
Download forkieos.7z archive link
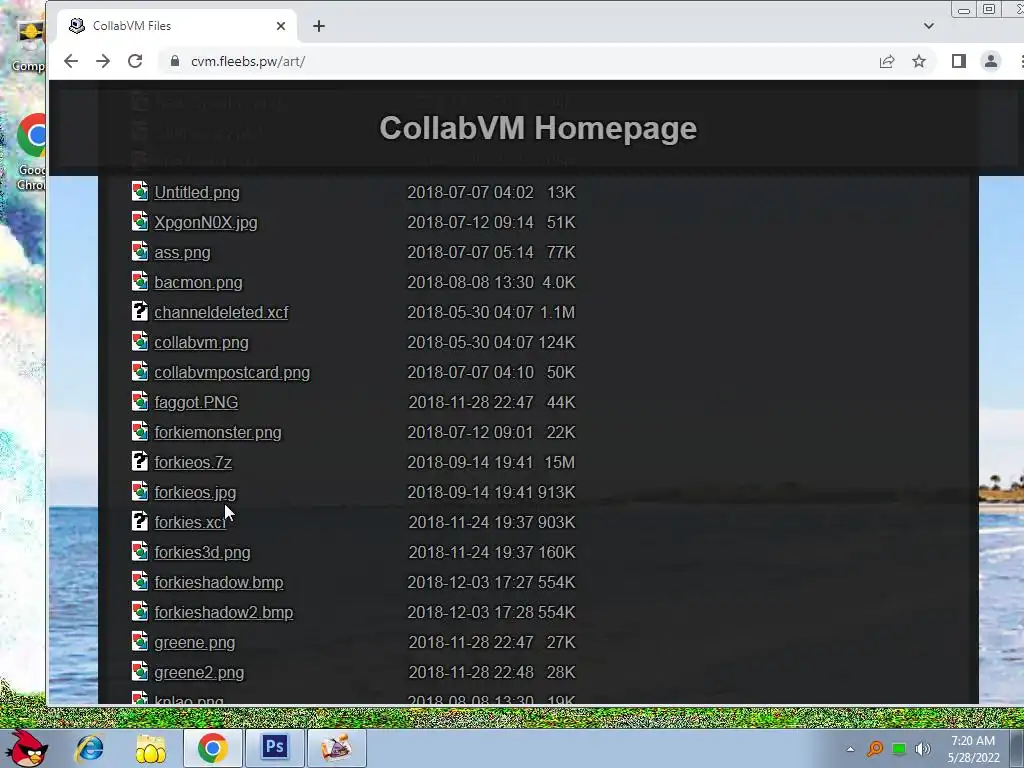[193, 463]
